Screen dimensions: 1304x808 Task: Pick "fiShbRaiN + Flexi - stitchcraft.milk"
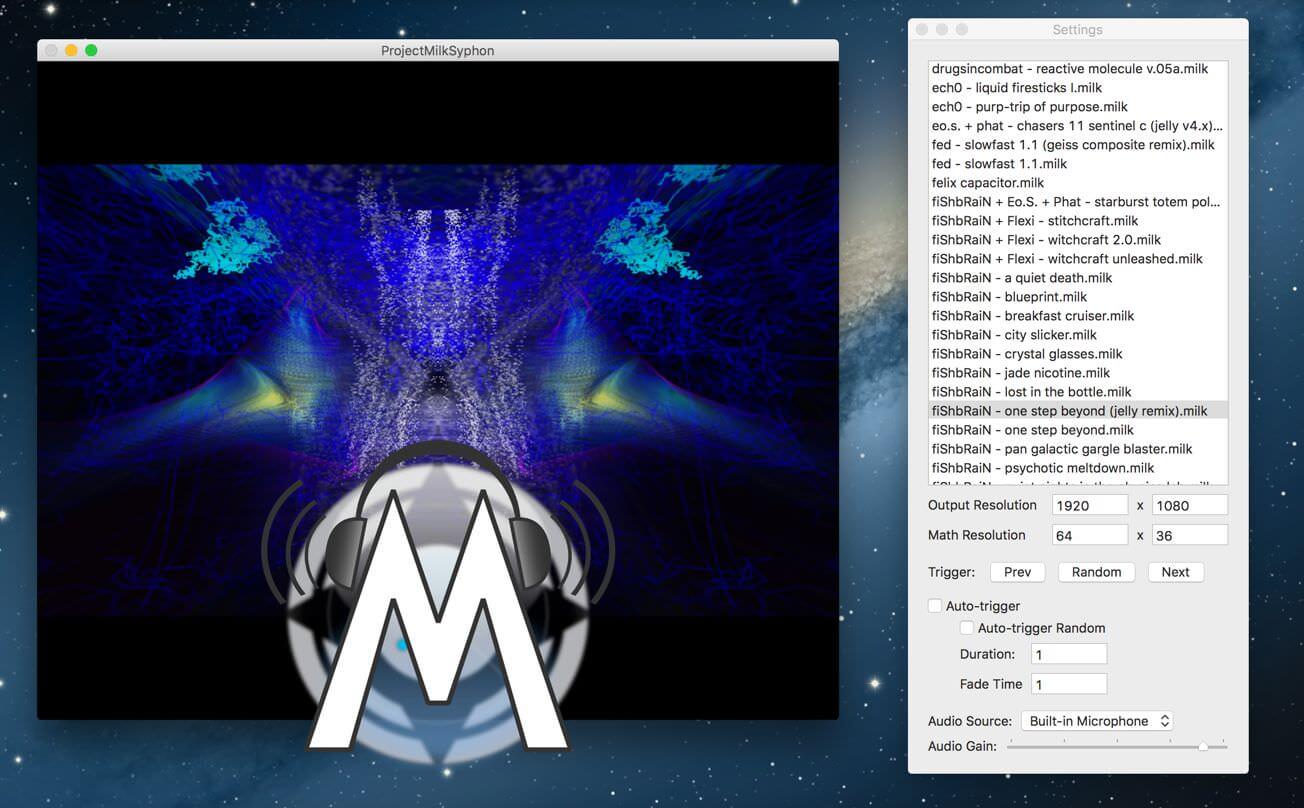1078,221
